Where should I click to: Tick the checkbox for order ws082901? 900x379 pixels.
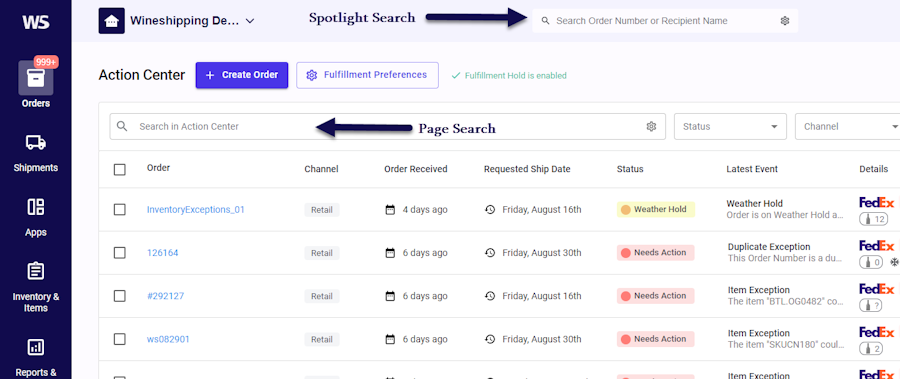(x=119, y=339)
